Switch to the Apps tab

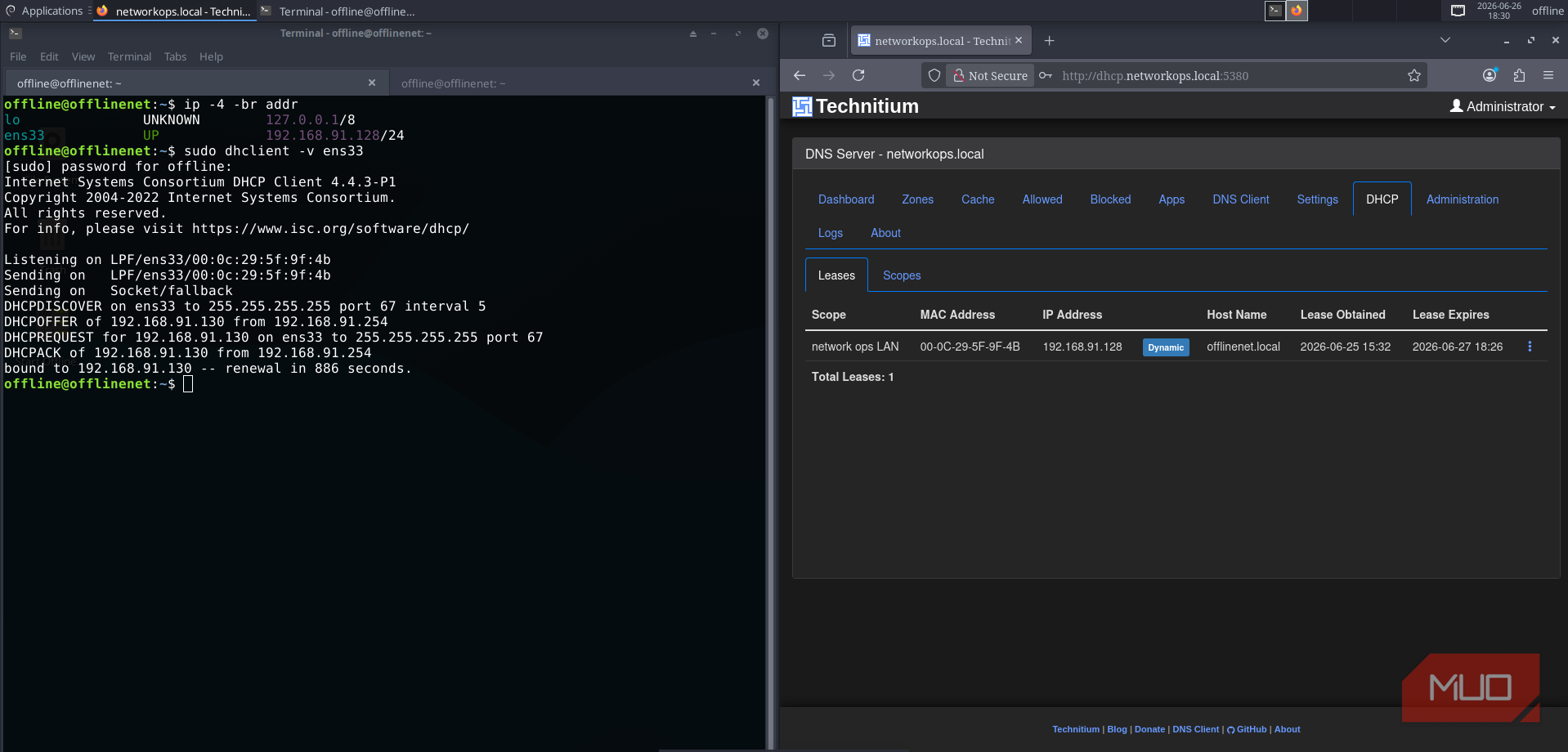[x=1172, y=199]
